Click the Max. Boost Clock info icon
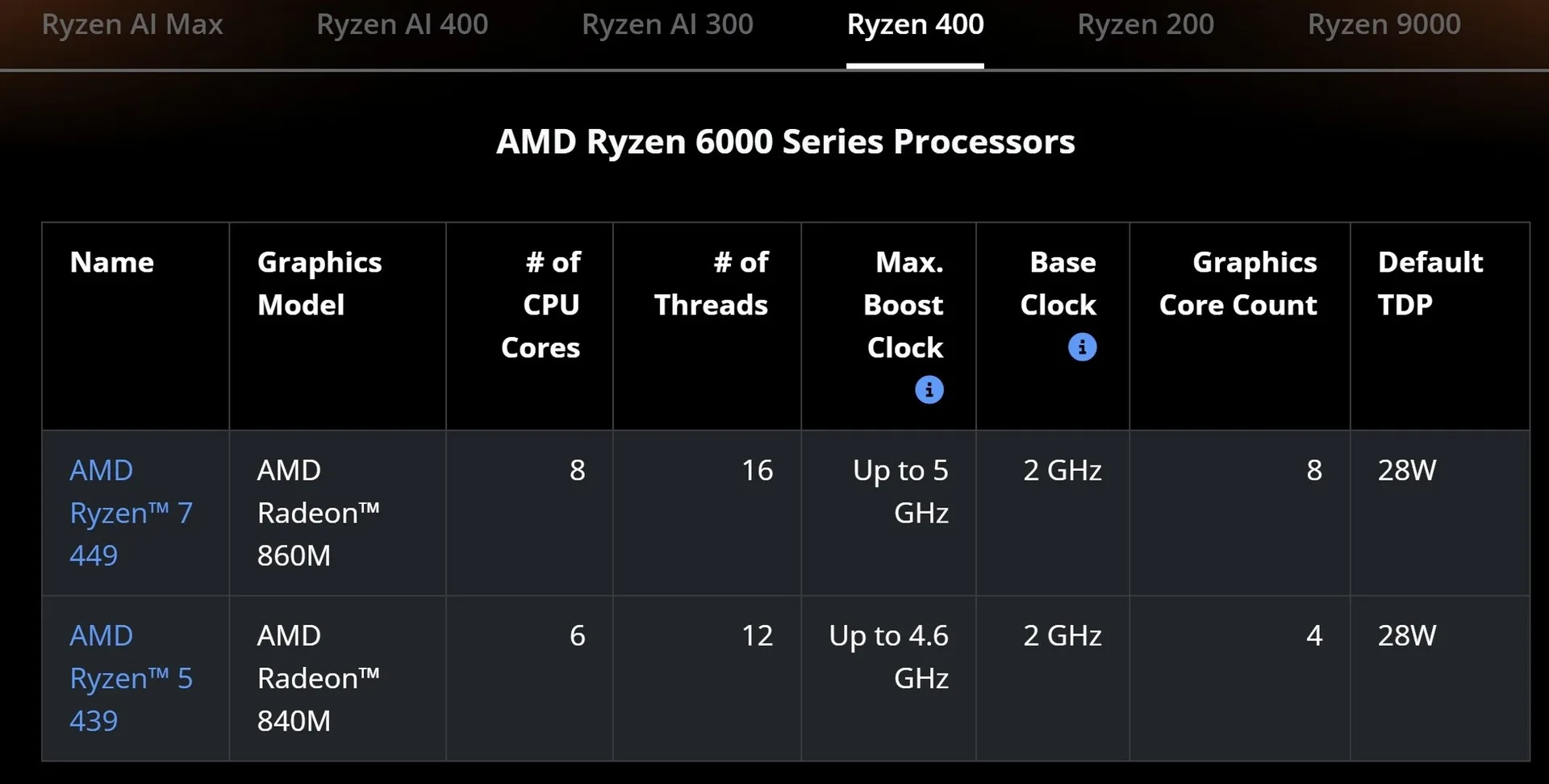This screenshot has height=784, width=1549. coord(929,390)
